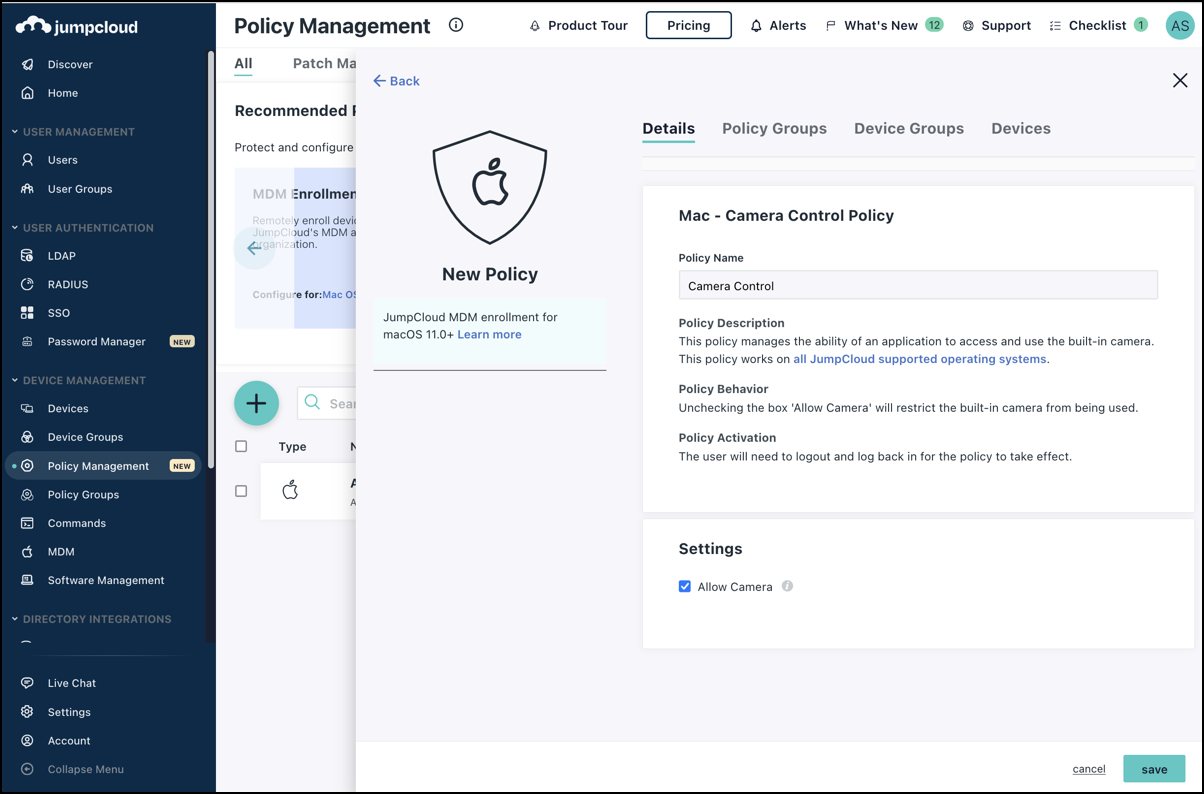Check the select-all checkbox in table header

[x=241, y=447]
